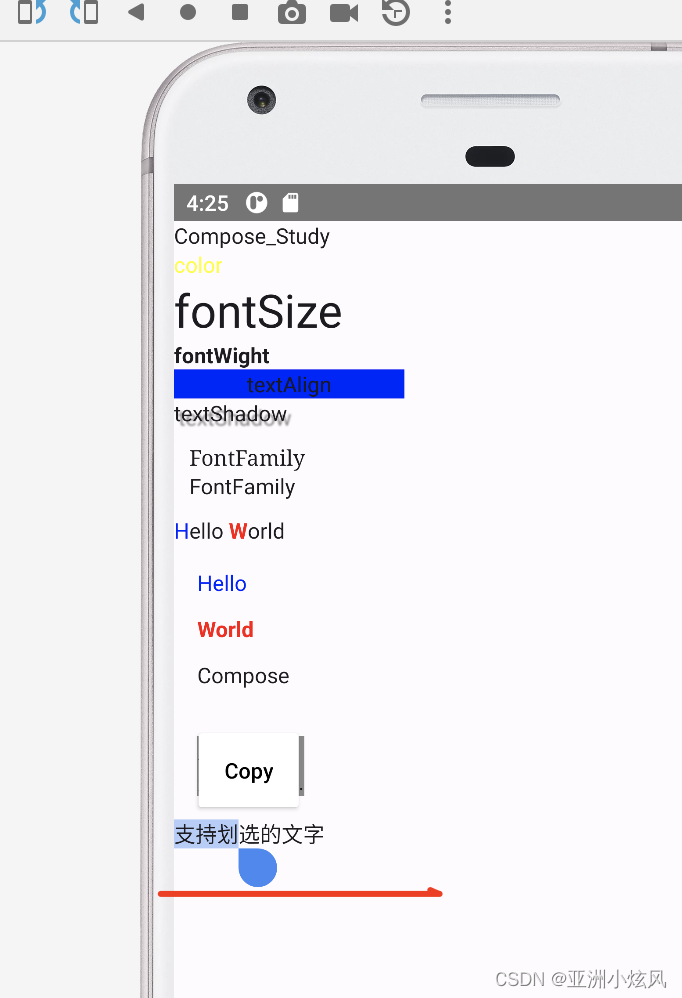Click the Copy popup button
682x998 pixels.
(x=249, y=771)
